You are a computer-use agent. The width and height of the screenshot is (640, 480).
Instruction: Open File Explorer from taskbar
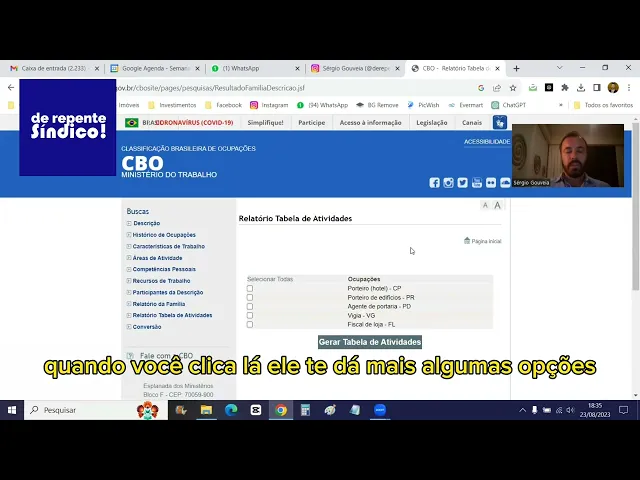point(206,410)
